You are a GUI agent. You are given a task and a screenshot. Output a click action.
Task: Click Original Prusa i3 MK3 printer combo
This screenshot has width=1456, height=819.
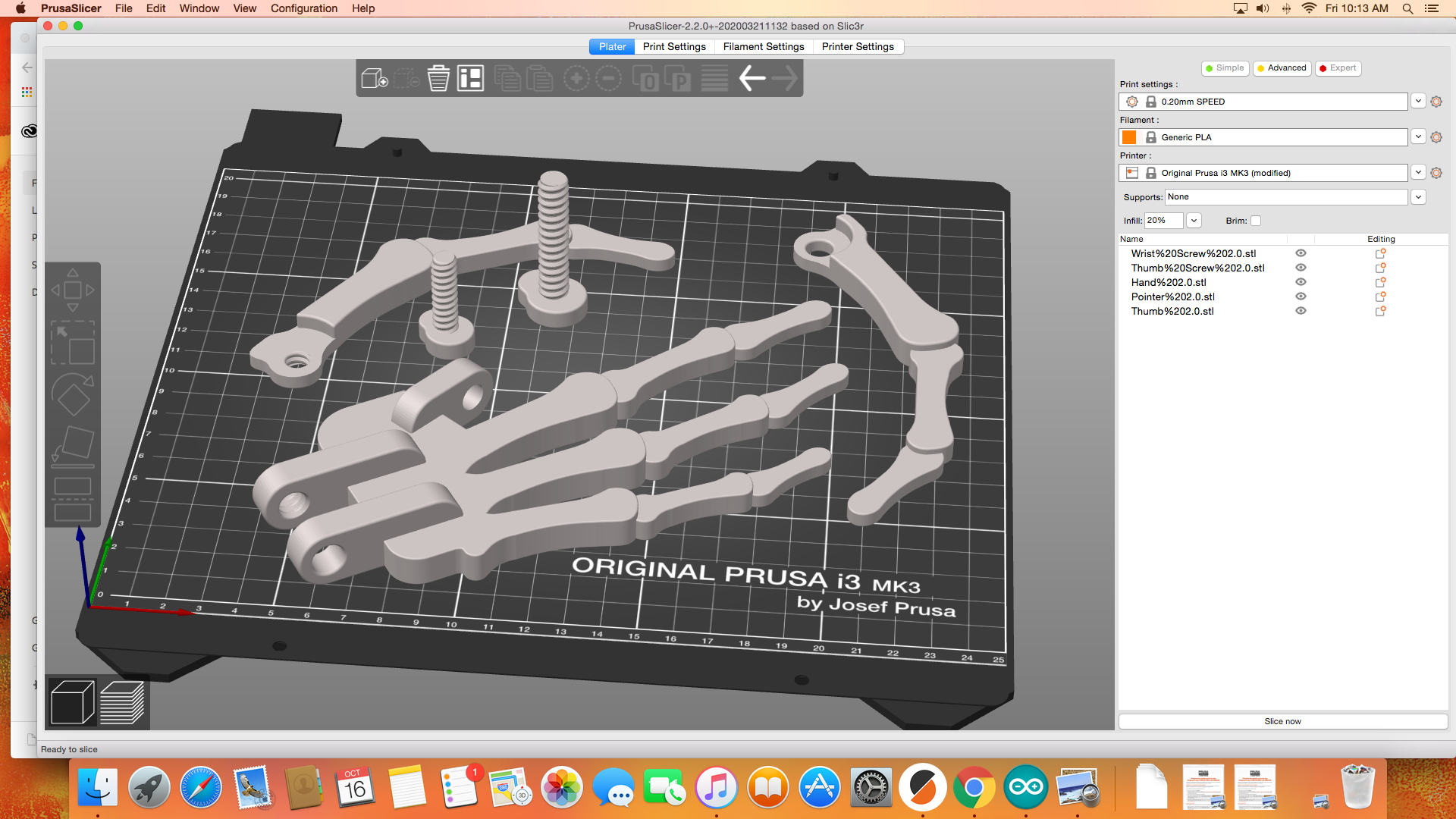(1263, 173)
